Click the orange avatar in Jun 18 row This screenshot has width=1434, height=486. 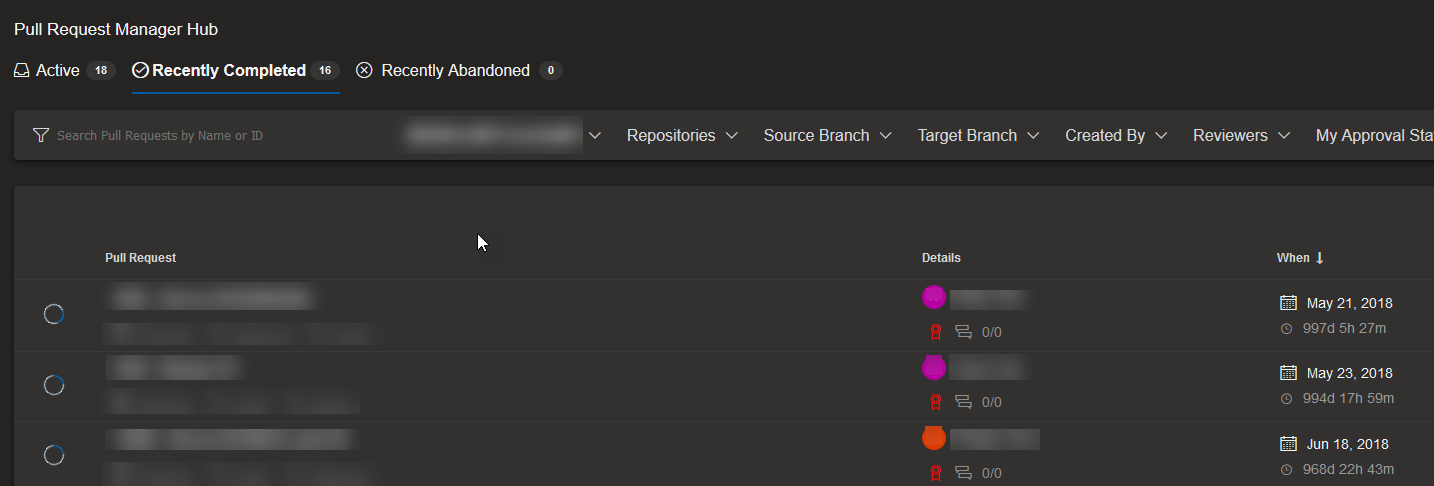pyautogui.click(x=934, y=438)
